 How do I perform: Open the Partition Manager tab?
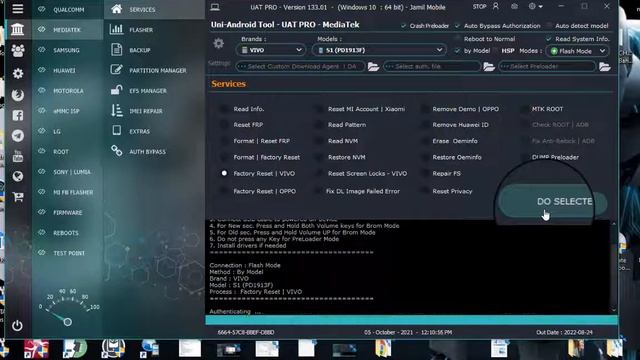[x=154, y=70]
